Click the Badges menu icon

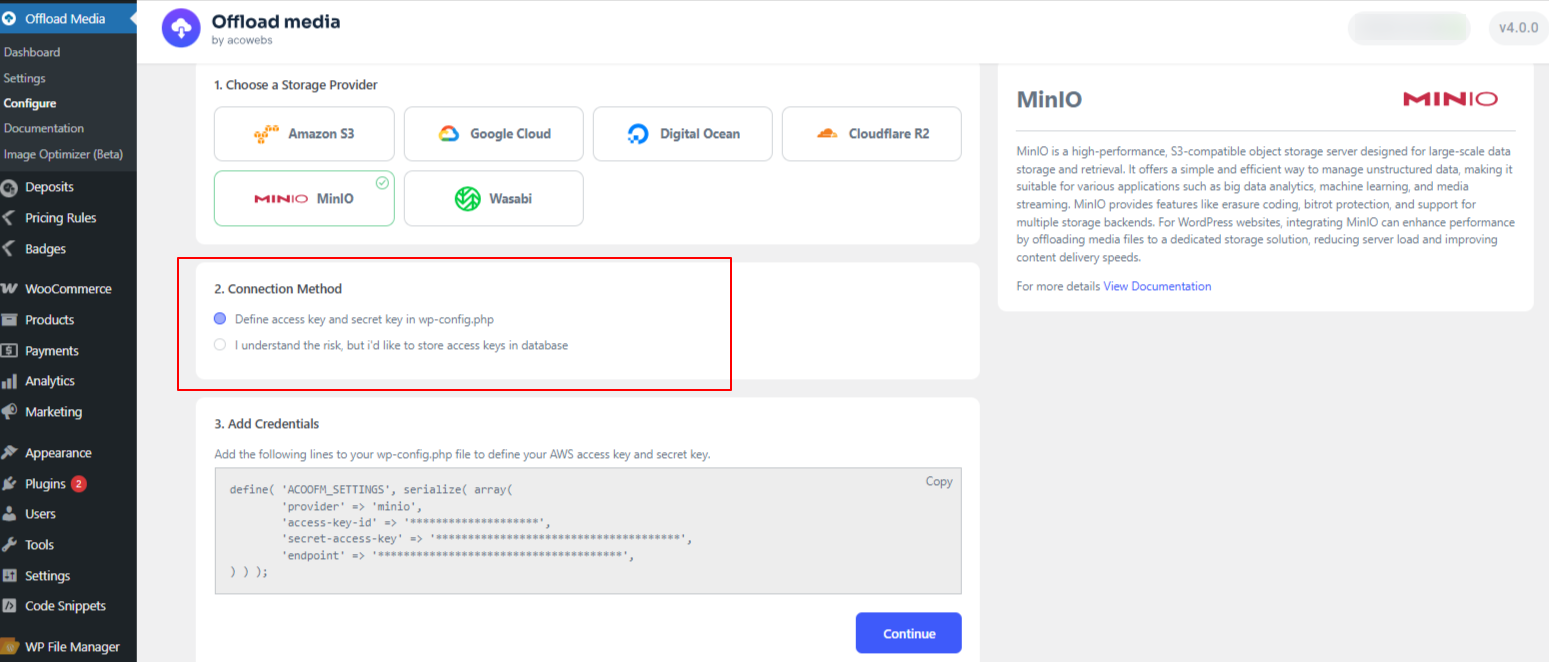click(x=10, y=249)
